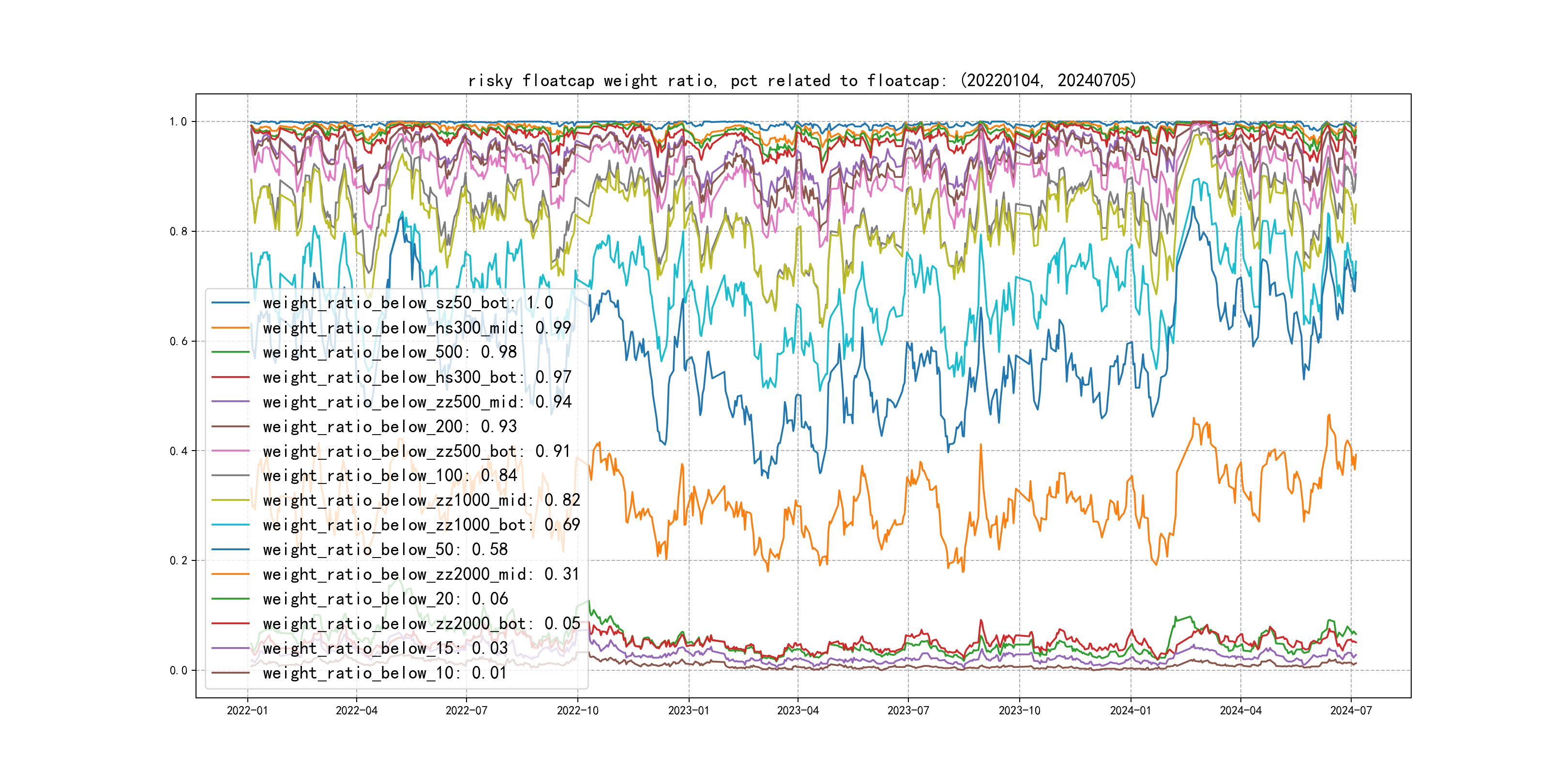Viewport: 1568px width, 784px height.
Task: Click the cyan zz1000_bot legend line swatch
Action: pyautogui.click(x=231, y=525)
